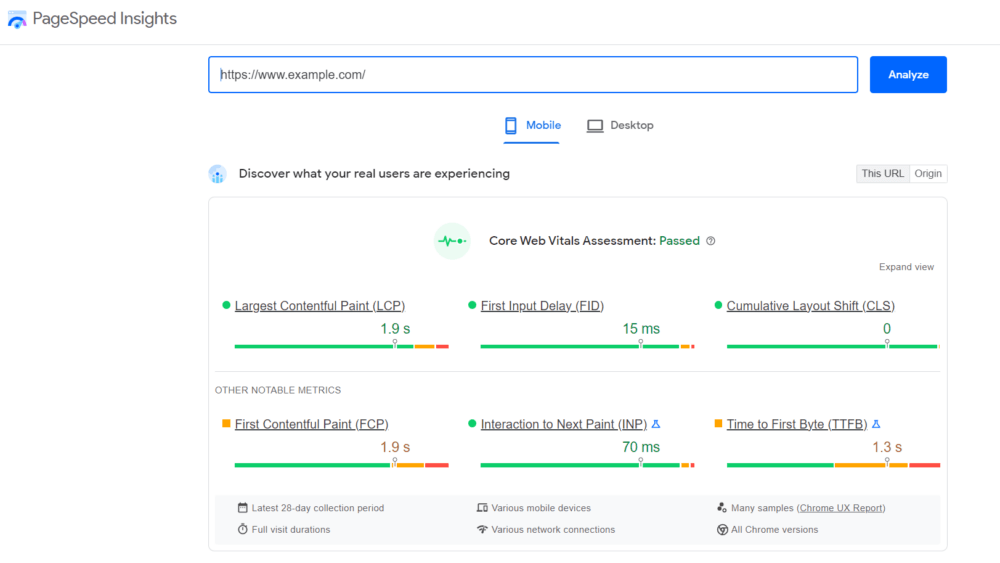The image size is (1000, 563).
Task: Click the Time to First Byte distribution bar
Action: tap(833, 465)
